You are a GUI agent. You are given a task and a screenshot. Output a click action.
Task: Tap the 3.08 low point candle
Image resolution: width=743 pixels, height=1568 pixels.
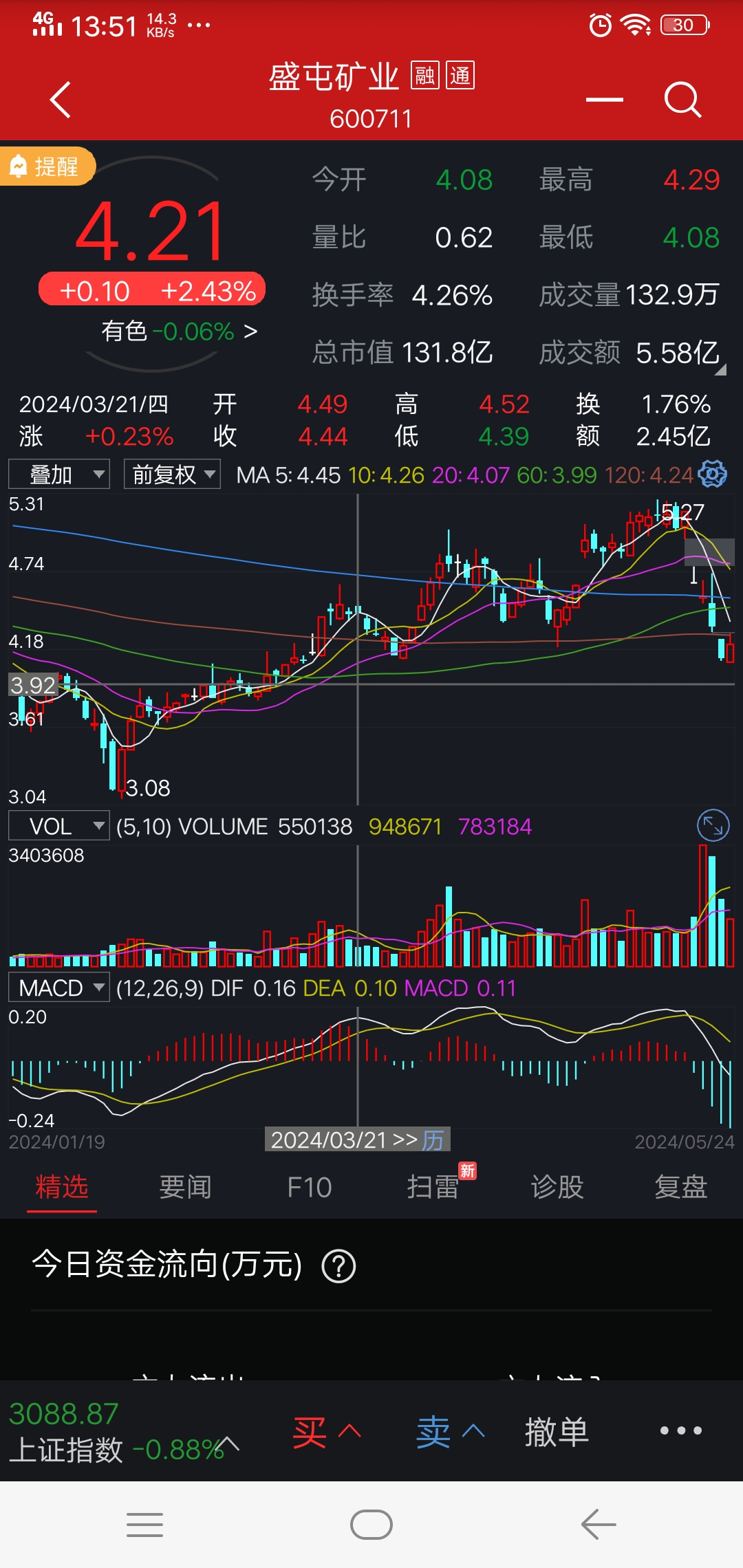122,773
